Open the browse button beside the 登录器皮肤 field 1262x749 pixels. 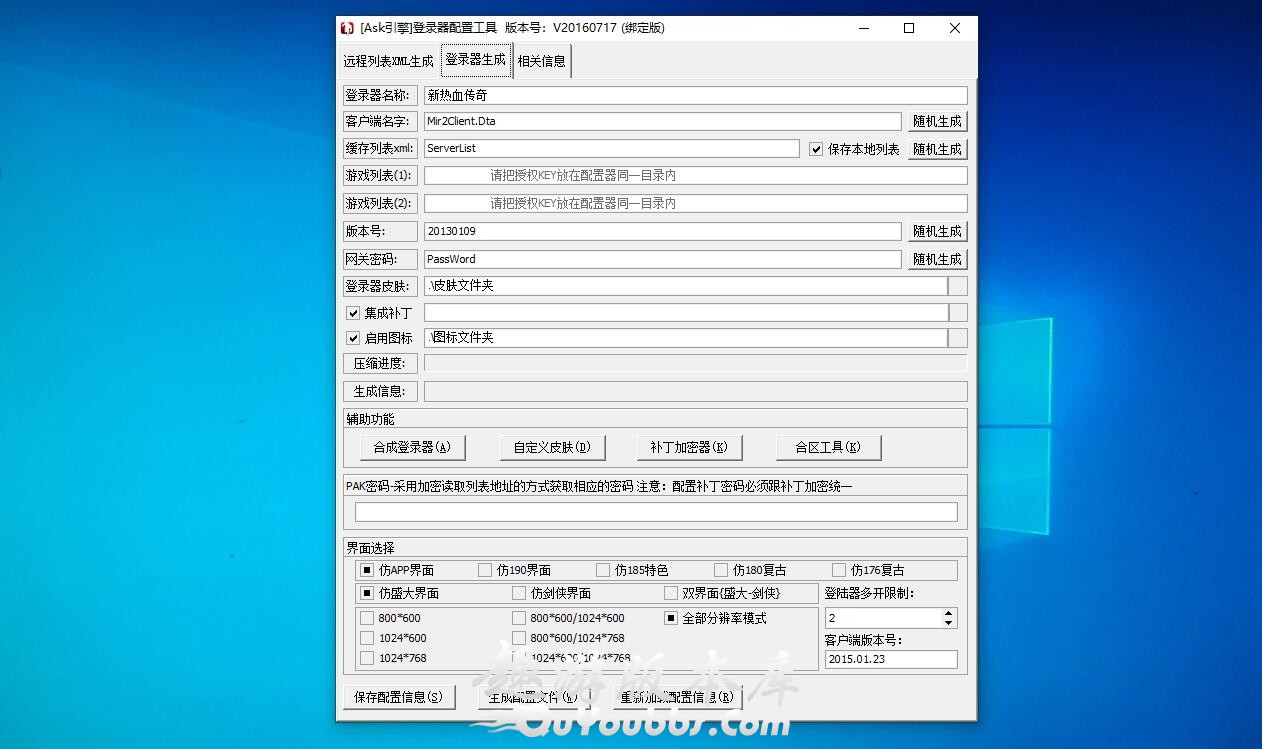point(957,285)
